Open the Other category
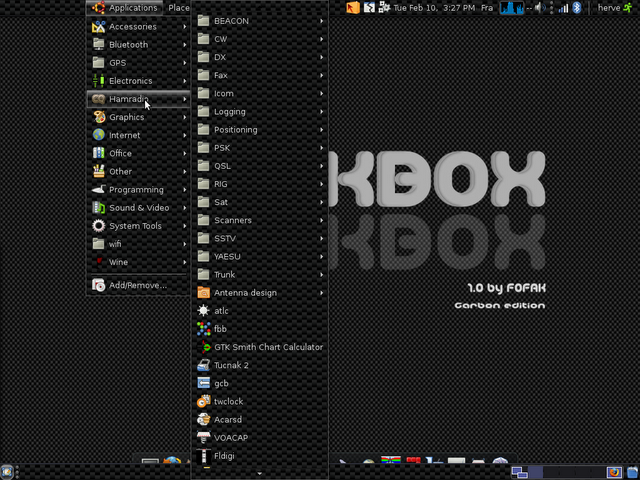This screenshot has height=480, width=640. pos(138,171)
